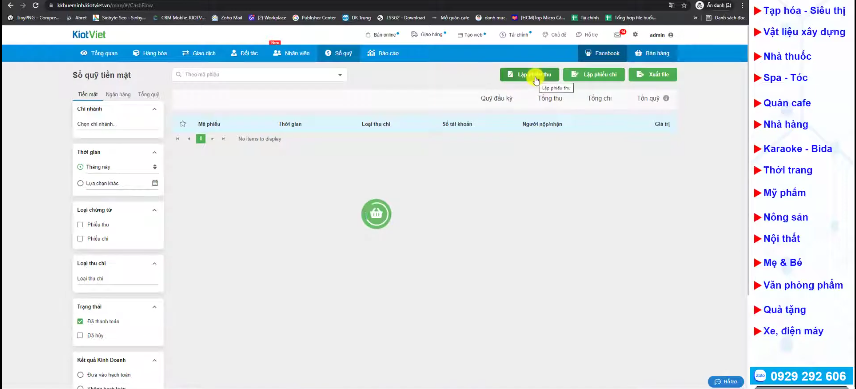
Task: Click the KiotViet logo
Action: [x=89, y=34]
